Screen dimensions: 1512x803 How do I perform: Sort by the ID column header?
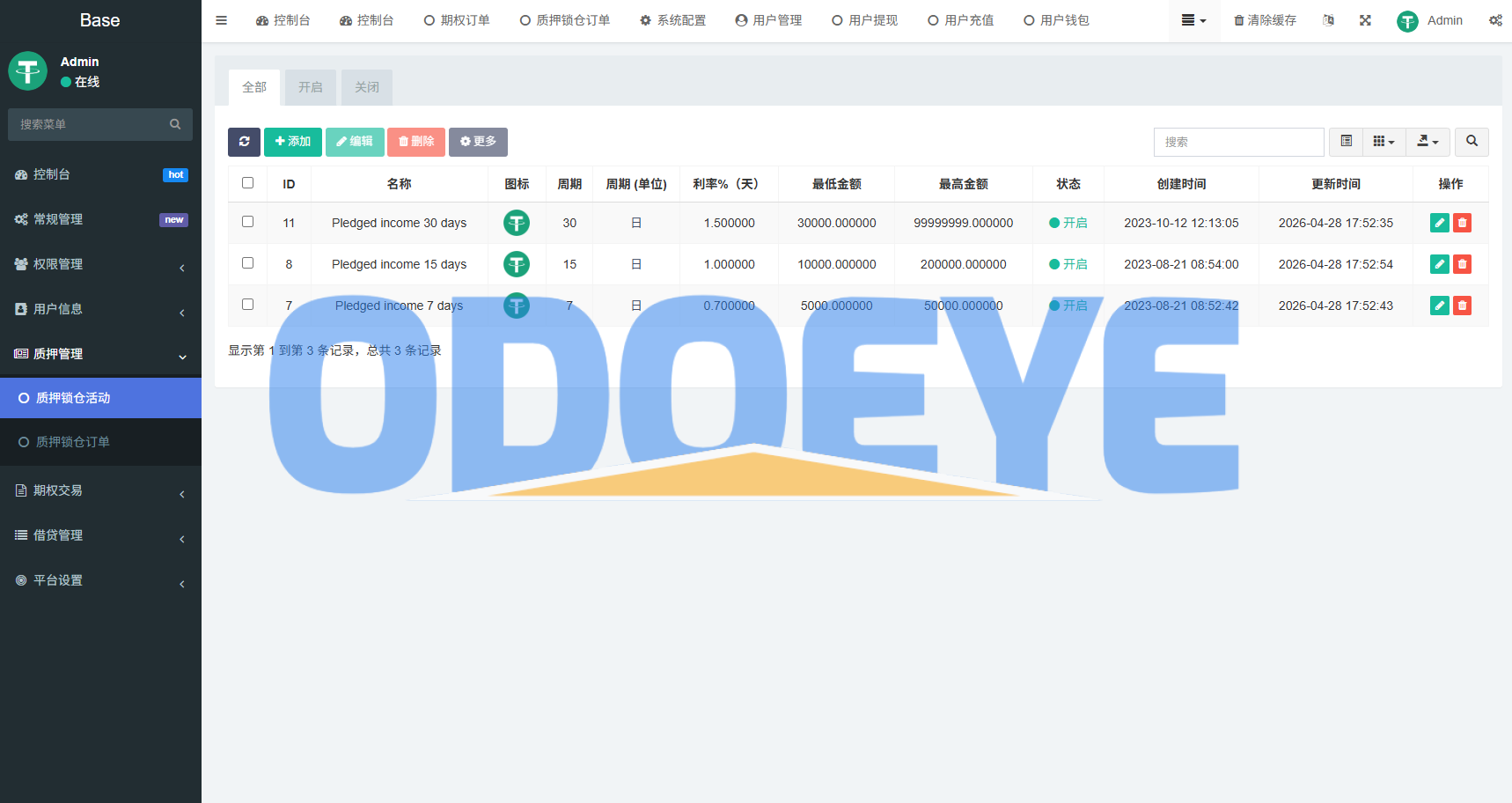tap(289, 184)
